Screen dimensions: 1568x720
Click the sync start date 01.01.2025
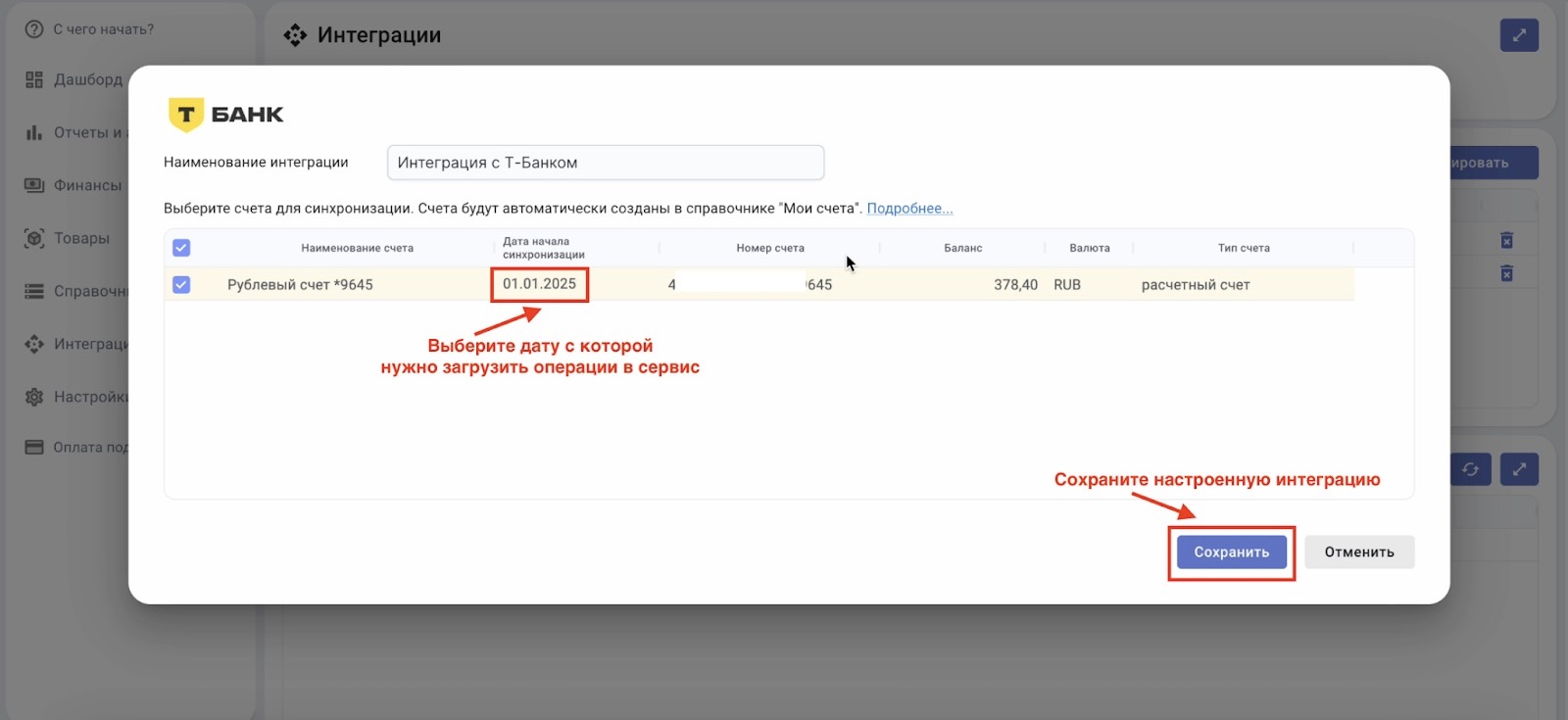(539, 284)
